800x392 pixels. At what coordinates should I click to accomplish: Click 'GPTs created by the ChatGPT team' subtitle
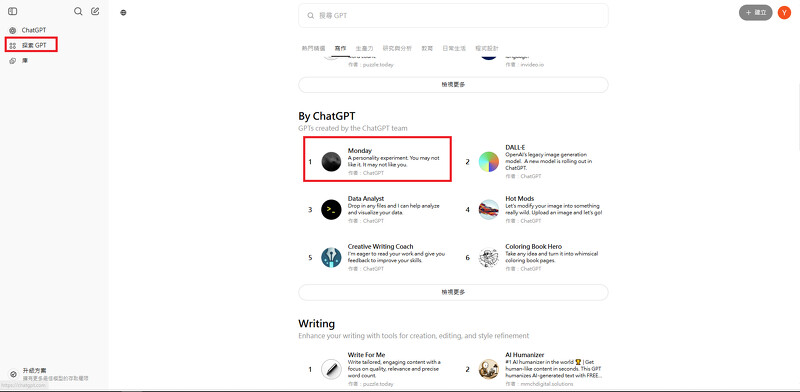pos(353,129)
